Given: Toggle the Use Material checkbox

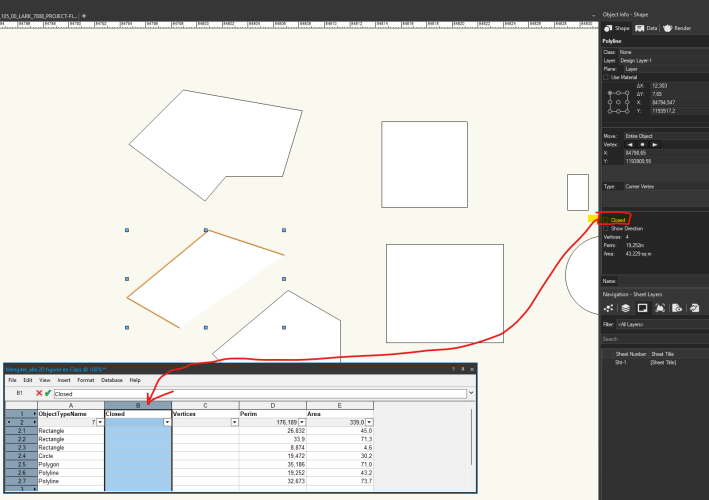Looking at the screenshot, I should 605,77.
